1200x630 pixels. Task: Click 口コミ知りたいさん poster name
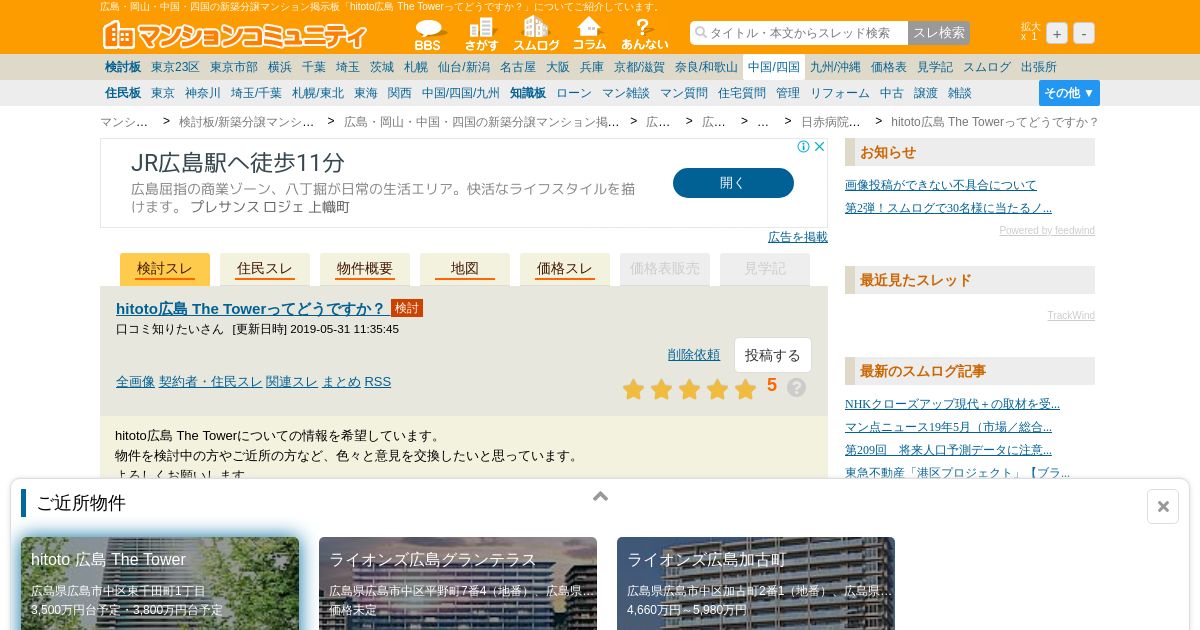coord(170,329)
